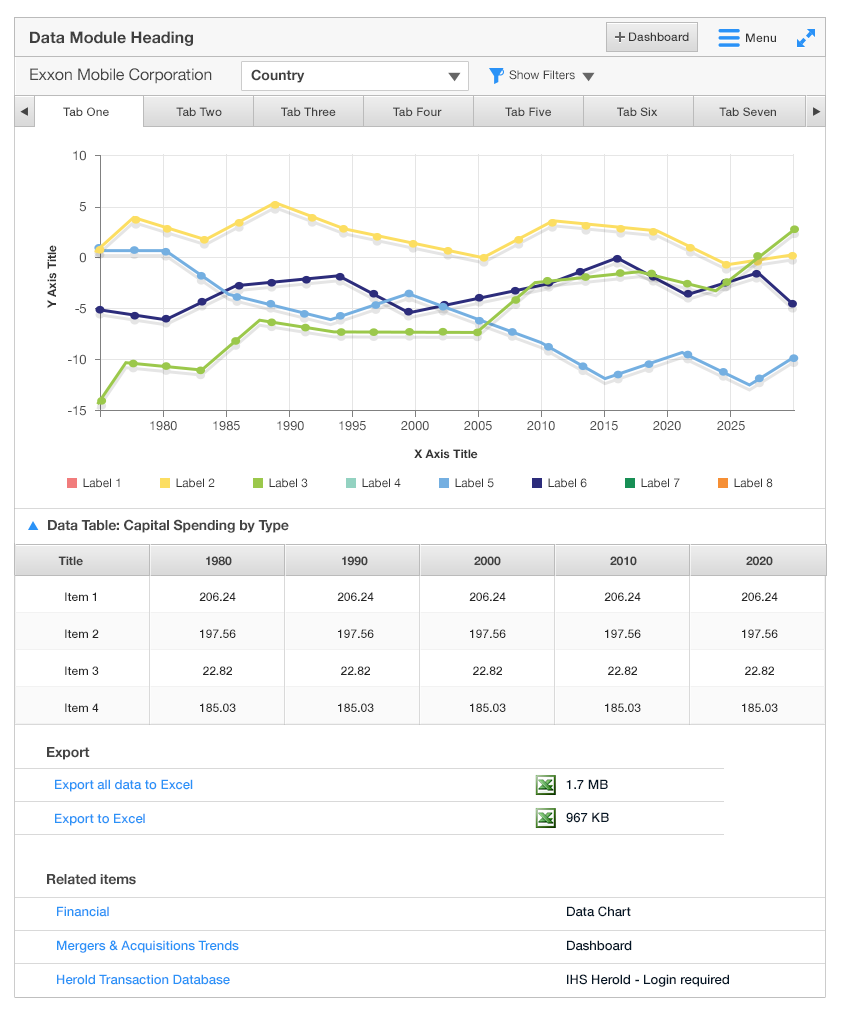Click Excel icon beside 967 KB
Viewport: 842px width, 1020px height.
545,818
